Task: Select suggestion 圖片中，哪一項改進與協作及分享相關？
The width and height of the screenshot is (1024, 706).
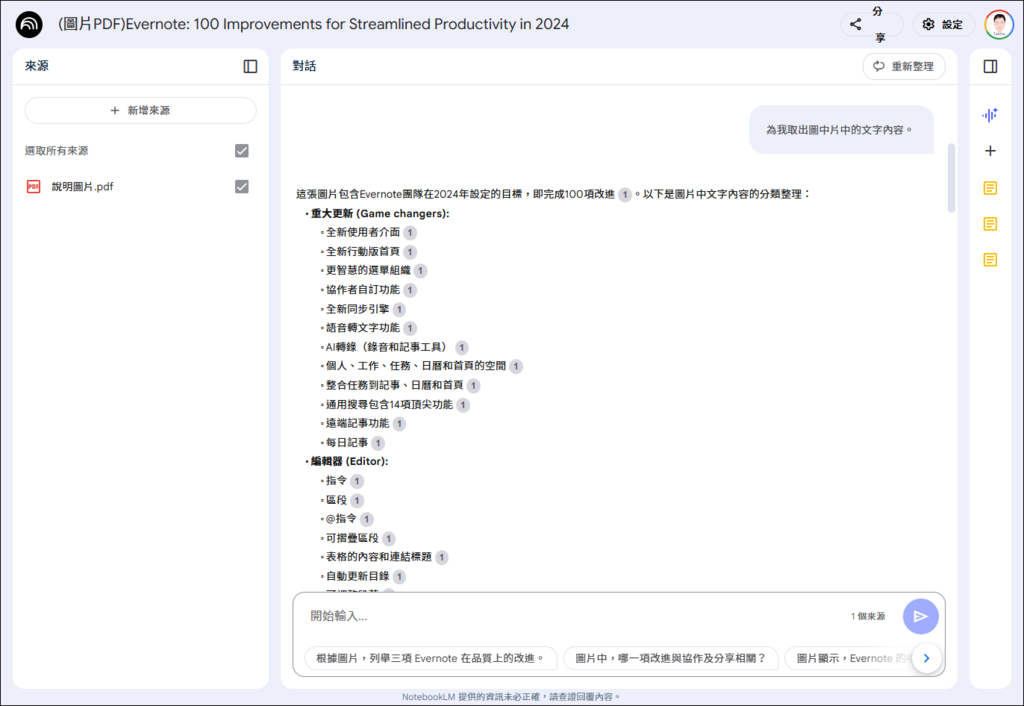Action: tap(671, 658)
